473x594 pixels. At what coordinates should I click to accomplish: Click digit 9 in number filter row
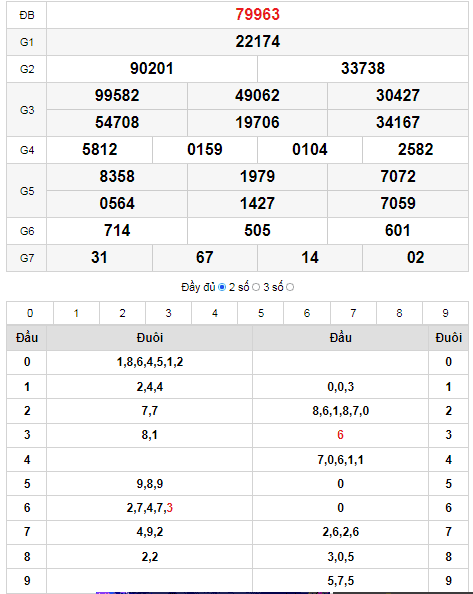coord(445,313)
